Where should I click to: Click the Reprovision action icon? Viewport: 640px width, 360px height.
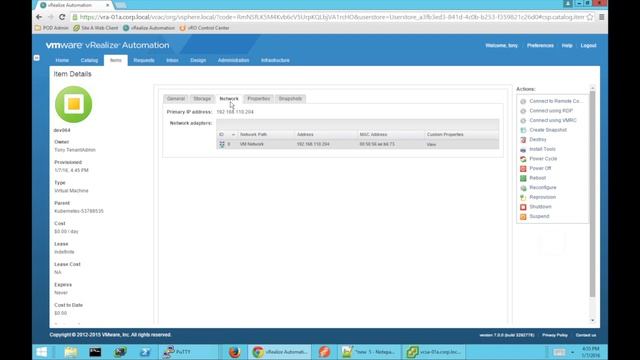523,197
